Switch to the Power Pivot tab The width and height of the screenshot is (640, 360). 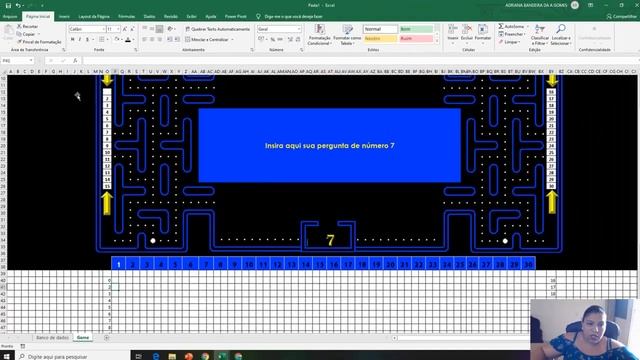coord(236,16)
